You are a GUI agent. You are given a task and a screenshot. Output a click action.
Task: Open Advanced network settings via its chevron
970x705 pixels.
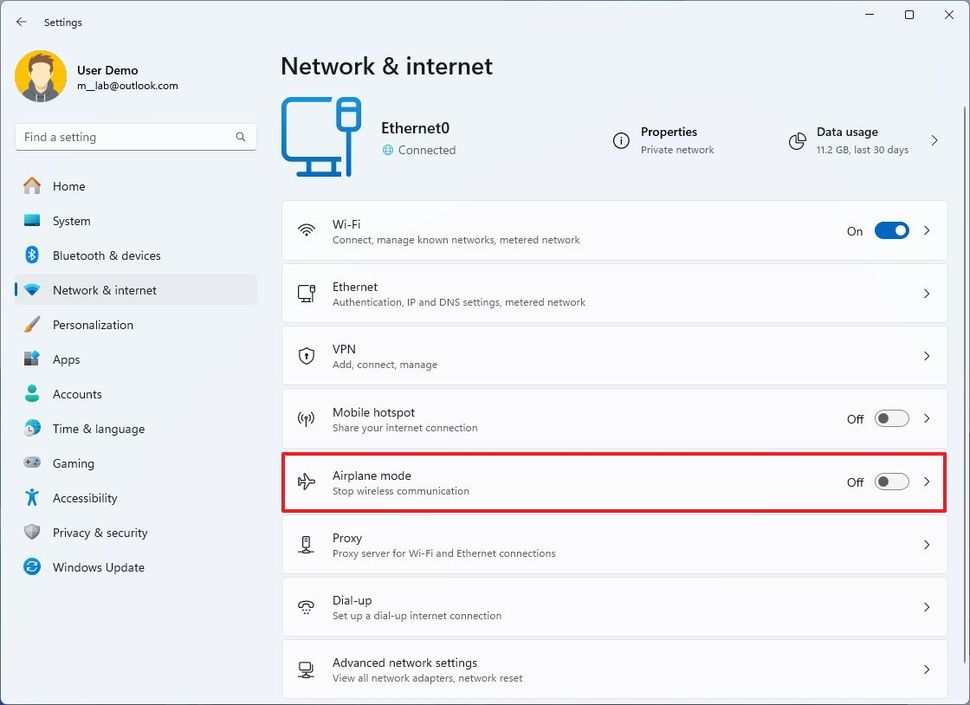click(926, 670)
